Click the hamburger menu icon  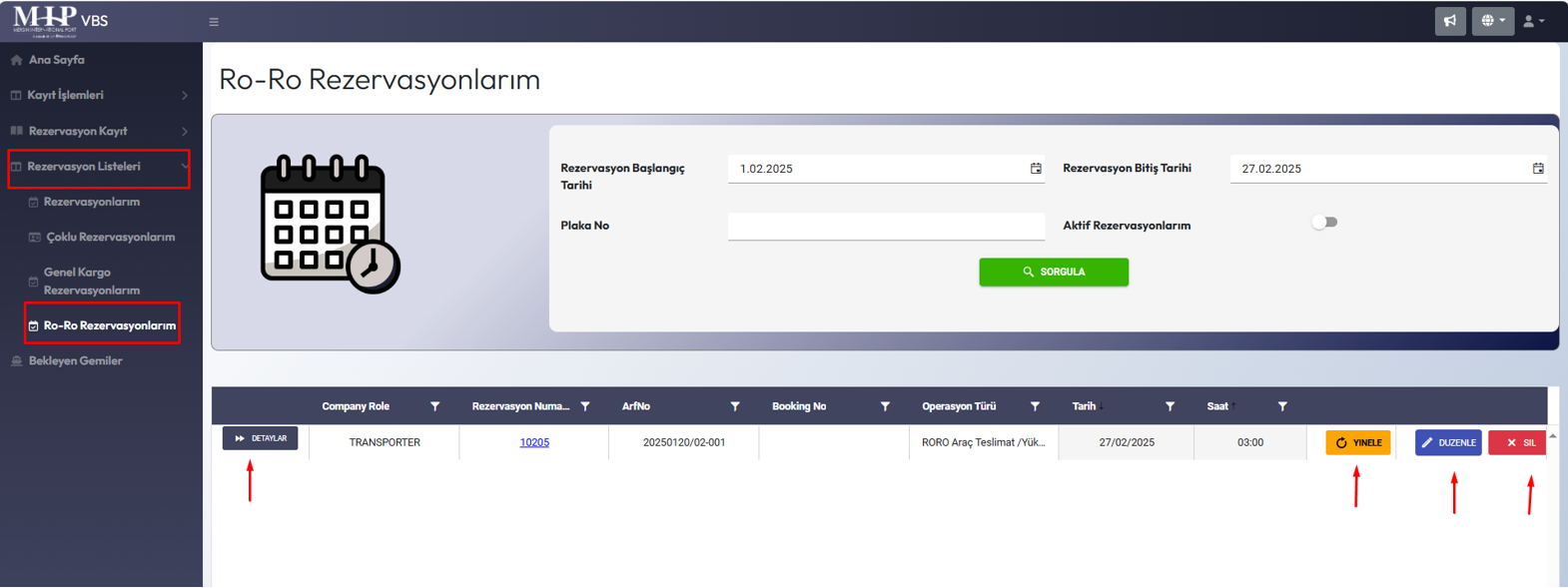(214, 21)
